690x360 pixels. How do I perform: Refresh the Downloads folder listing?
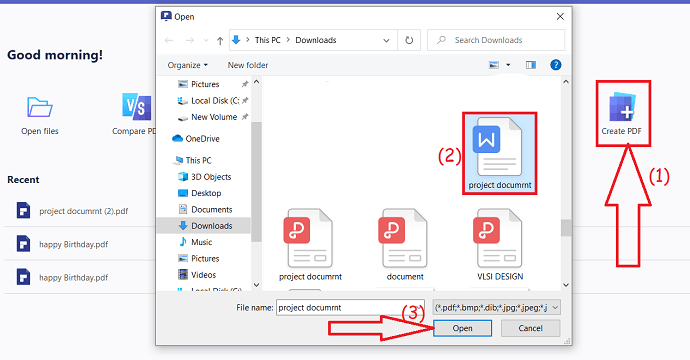[x=409, y=40]
